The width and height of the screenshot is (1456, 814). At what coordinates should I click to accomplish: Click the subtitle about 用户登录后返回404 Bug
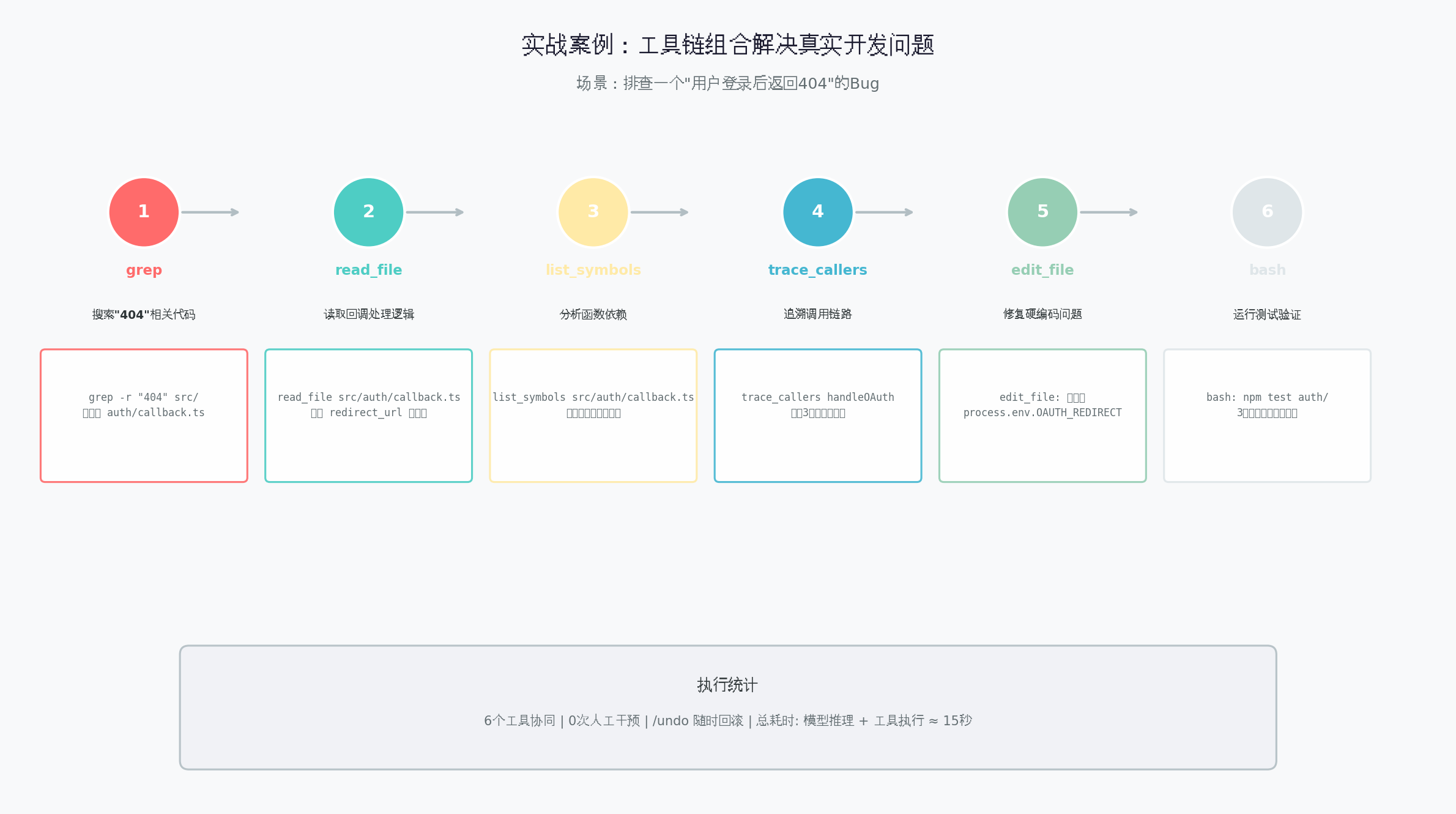pos(728,83)
